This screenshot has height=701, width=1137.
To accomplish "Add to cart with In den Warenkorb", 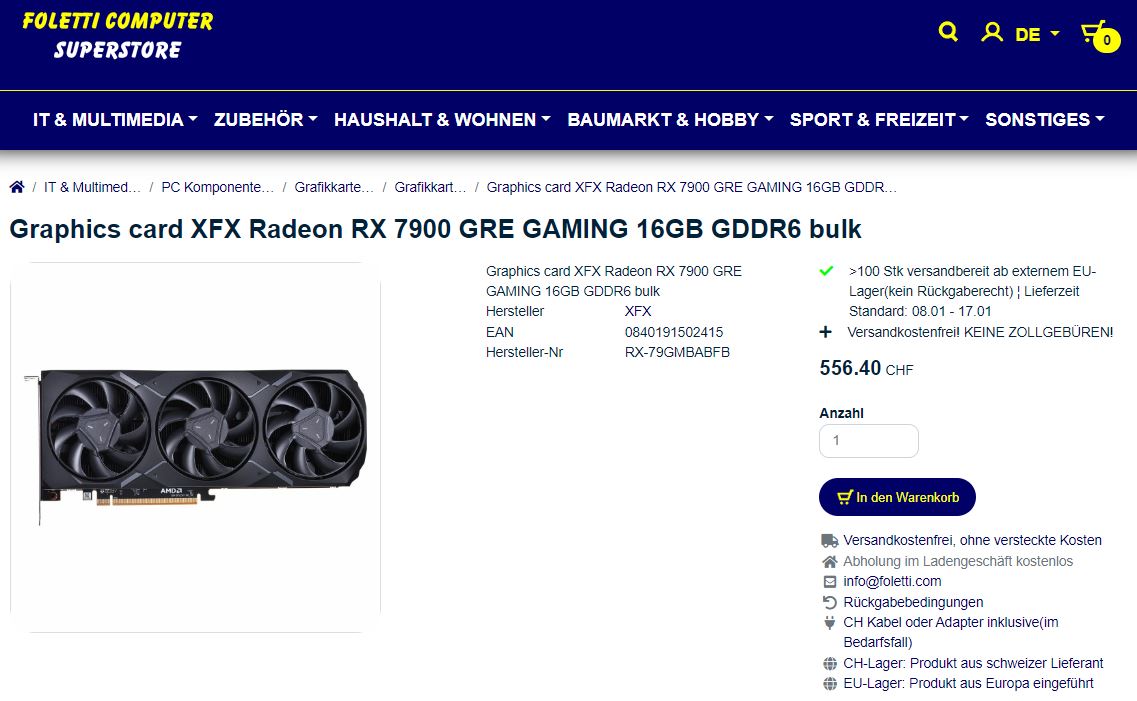I will click(897, 497).
